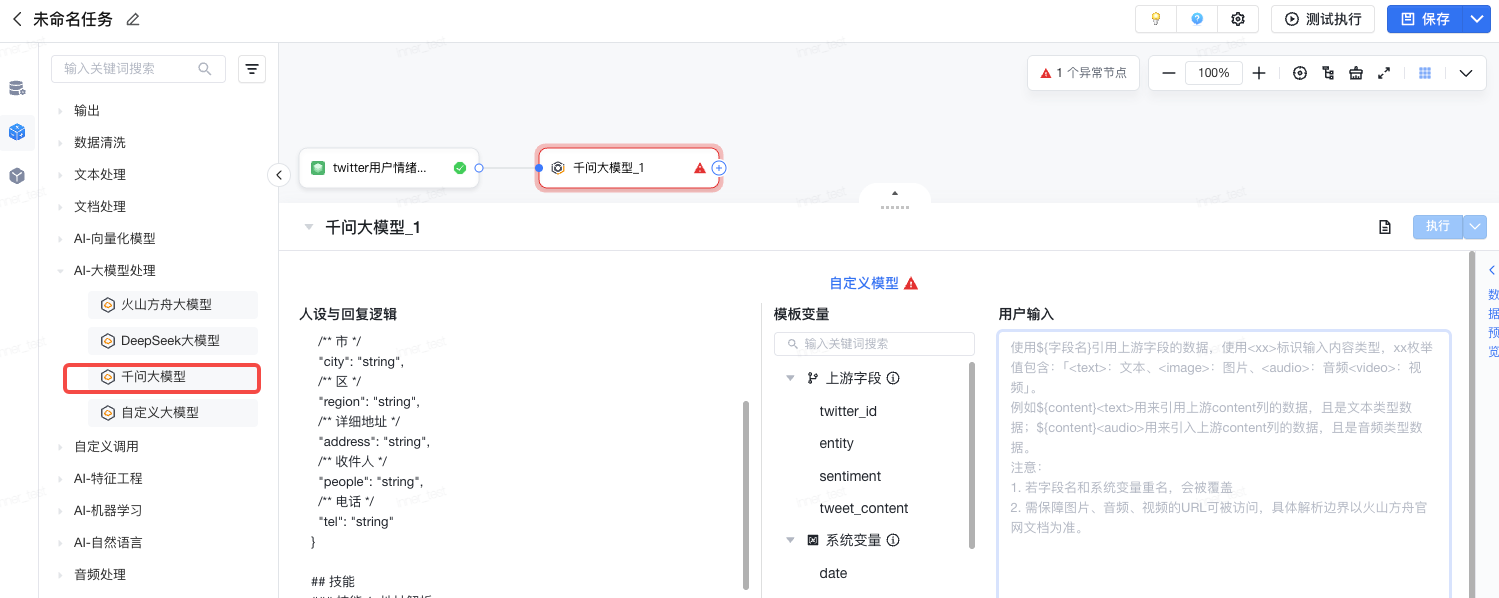
Task: Select the sentiment field
Action: click(x=850, y=476)
